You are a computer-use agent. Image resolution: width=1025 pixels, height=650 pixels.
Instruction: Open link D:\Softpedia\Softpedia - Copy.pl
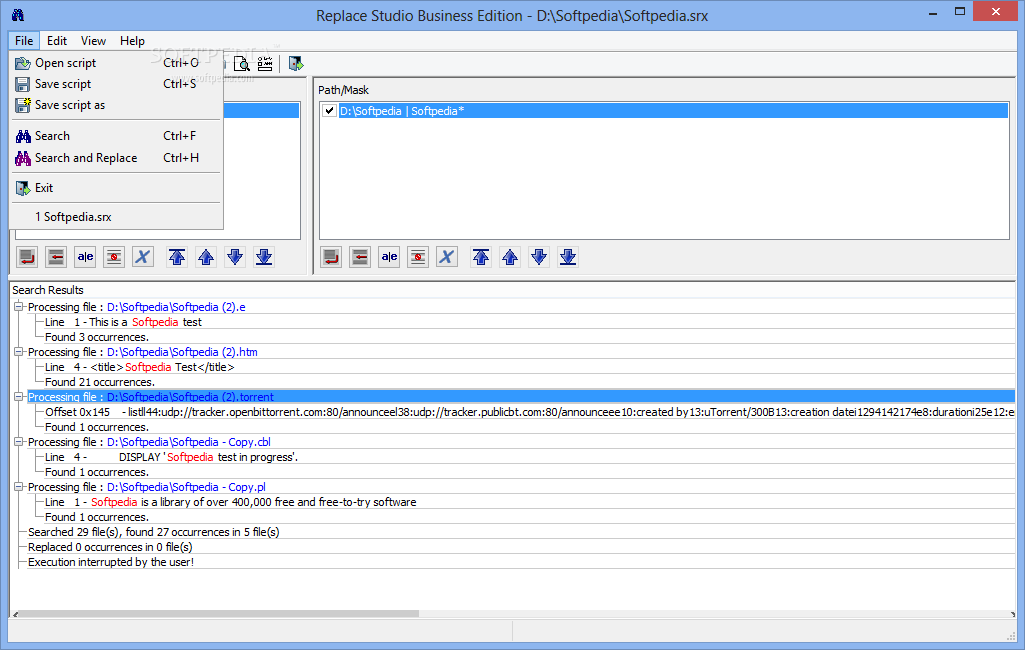(186, 487)
